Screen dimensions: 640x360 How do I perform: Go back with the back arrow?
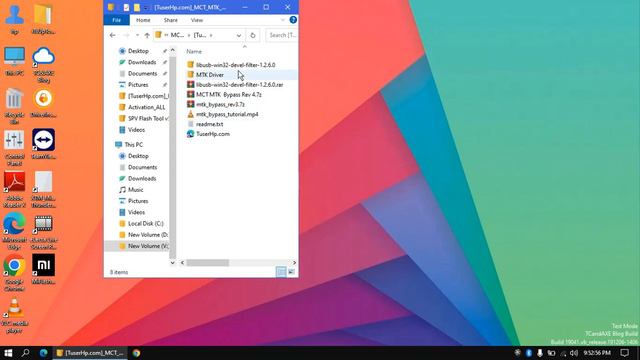[113, 36]
